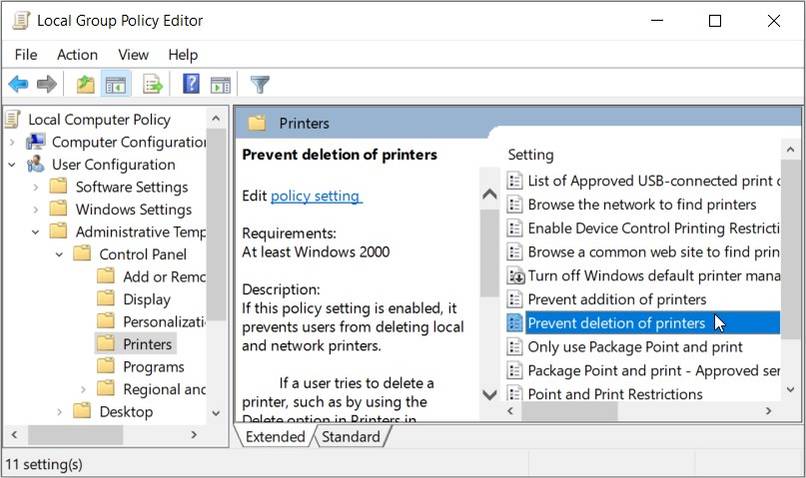This screenshot has width=806, height=478.
Task: Expand the Desktop folder node
Action: tap(60, 411)
